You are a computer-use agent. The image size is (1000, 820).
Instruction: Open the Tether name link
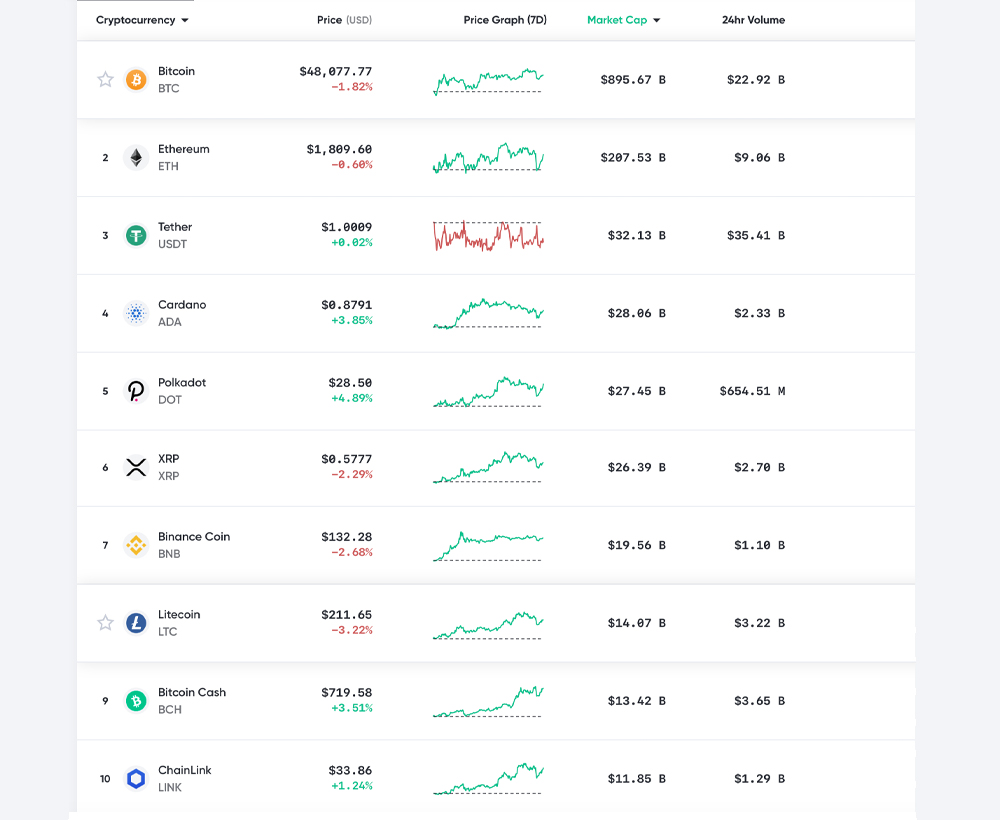click(x=175, y=226)
